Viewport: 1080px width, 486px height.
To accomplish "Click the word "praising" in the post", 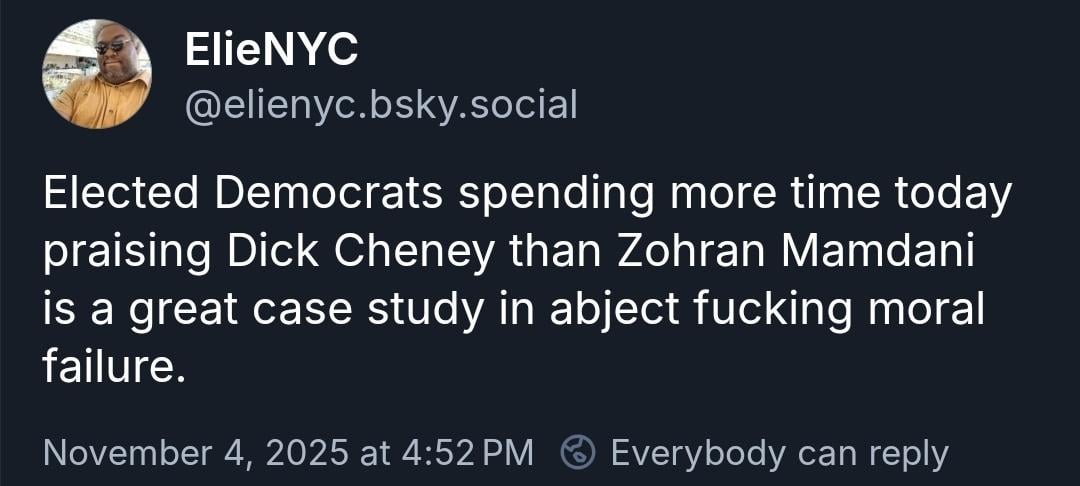I will [127, 253].
